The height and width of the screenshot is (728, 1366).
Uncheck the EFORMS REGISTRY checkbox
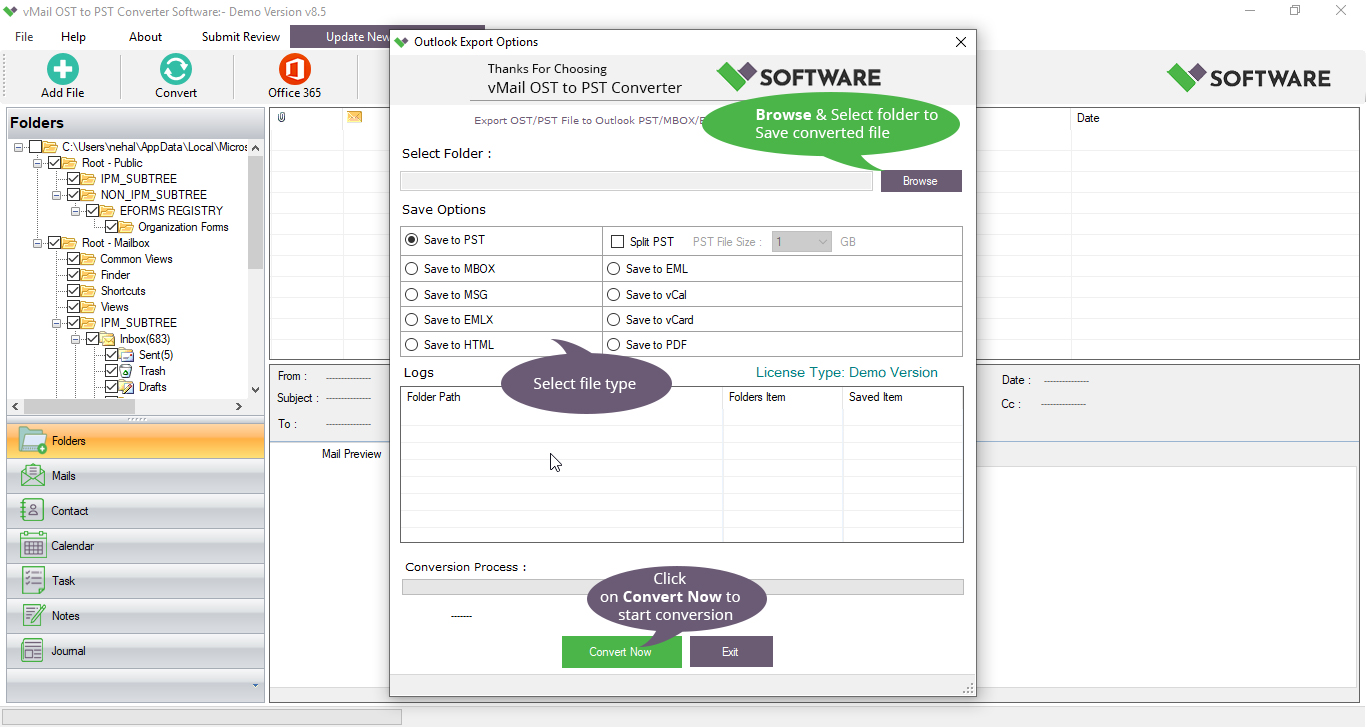tap(93, 211)
